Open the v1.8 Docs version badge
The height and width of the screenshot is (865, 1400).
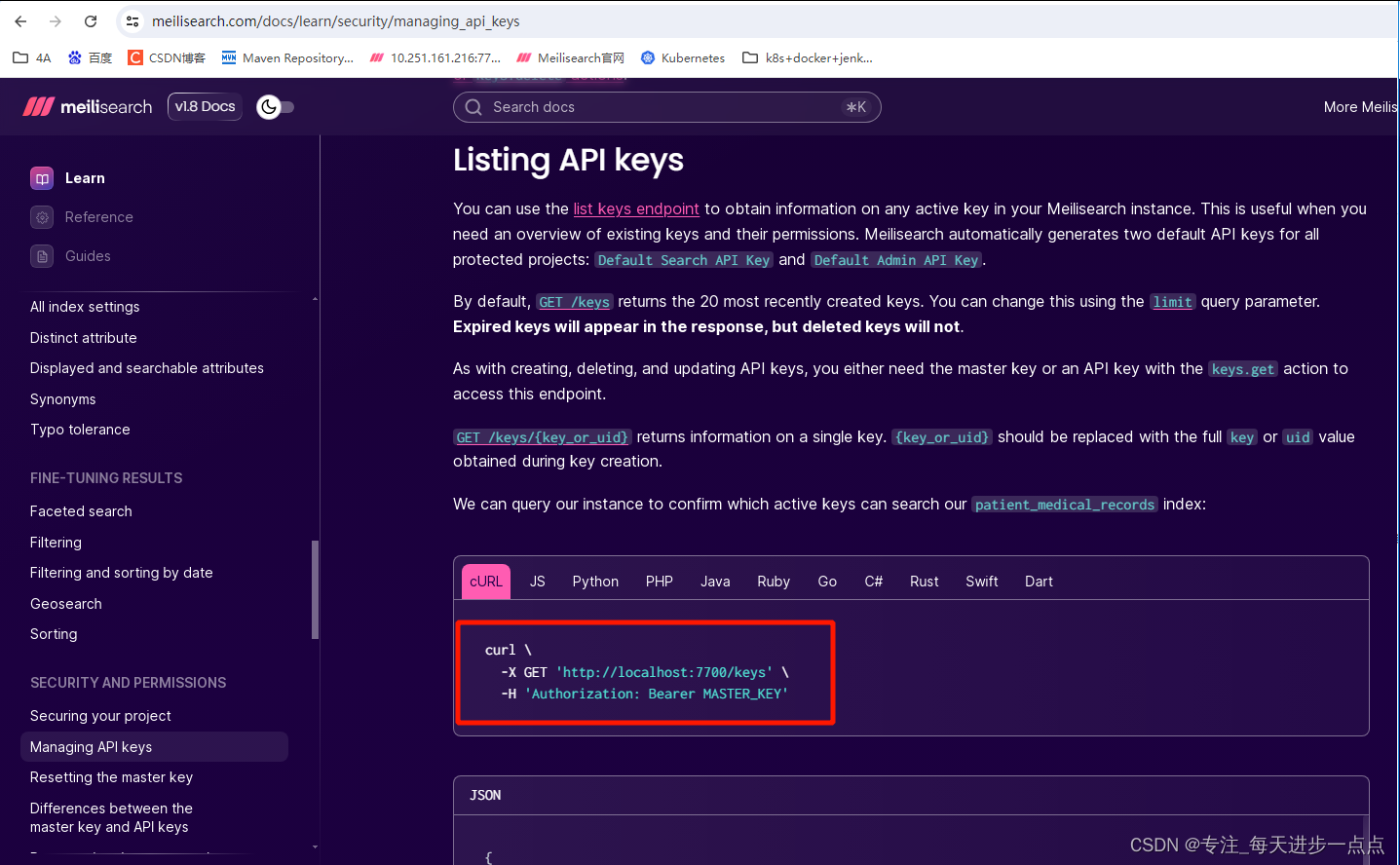coord(205,106)
